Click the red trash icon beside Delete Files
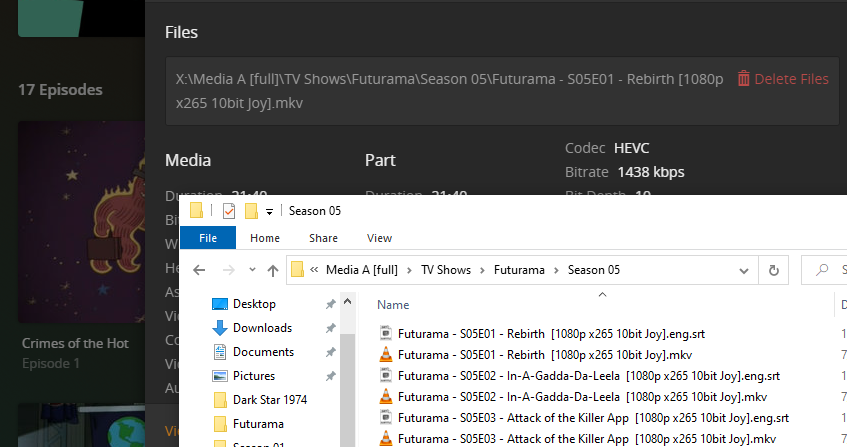The width and height of the screenshot is (847, 447). tap(744, 79)
